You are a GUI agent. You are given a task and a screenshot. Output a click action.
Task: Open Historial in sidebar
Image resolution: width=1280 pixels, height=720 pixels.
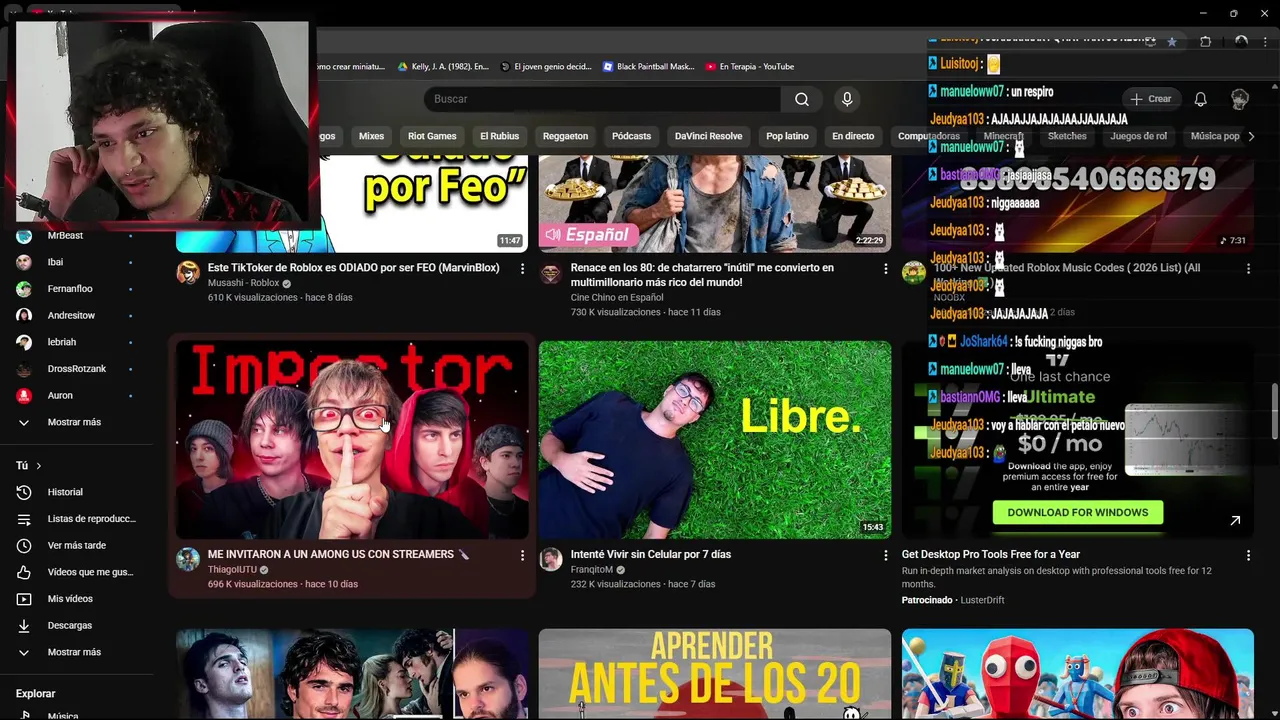click(x=65, y=492)
